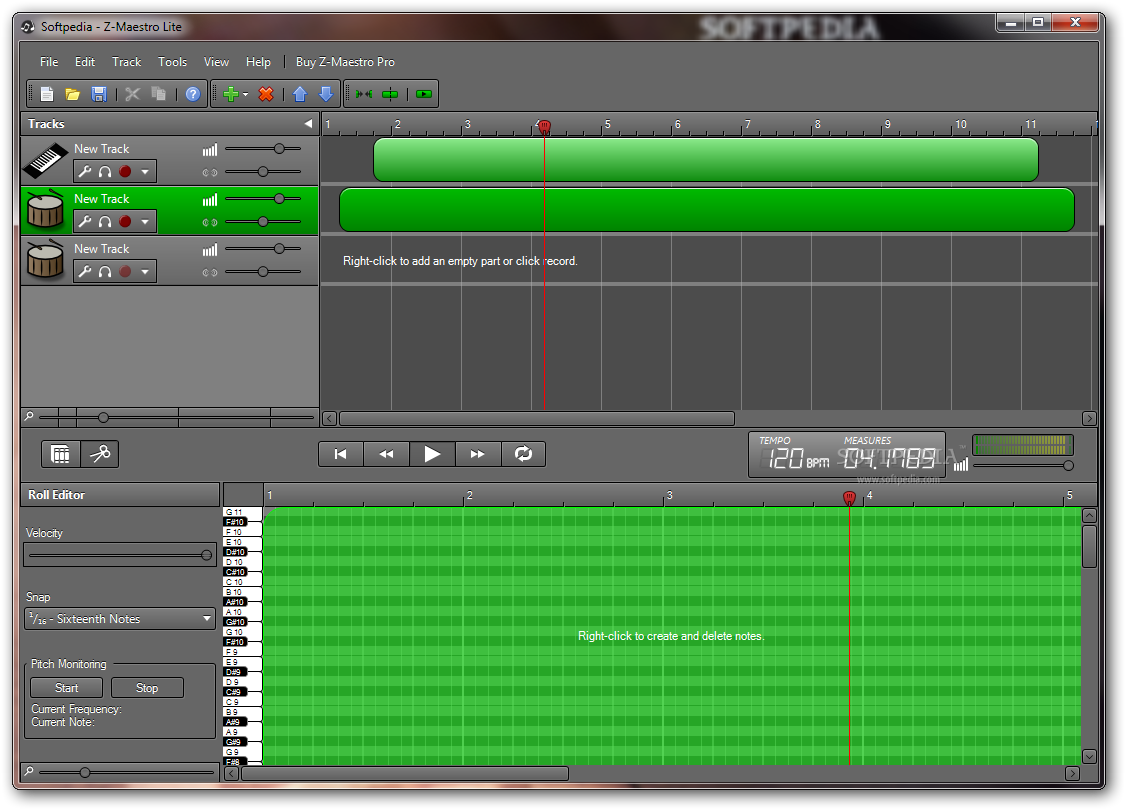
Task: Open the Snap Sixteenth Notes dropdown
Action: (120, 619)
